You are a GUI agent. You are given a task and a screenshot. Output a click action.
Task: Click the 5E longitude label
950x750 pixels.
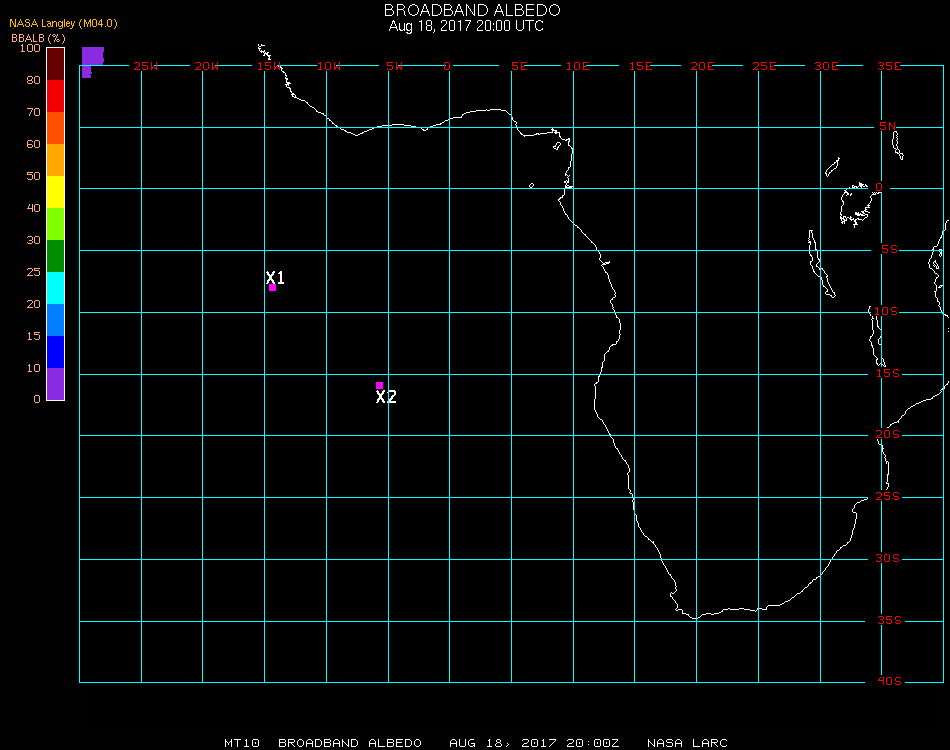click(519, 66)
